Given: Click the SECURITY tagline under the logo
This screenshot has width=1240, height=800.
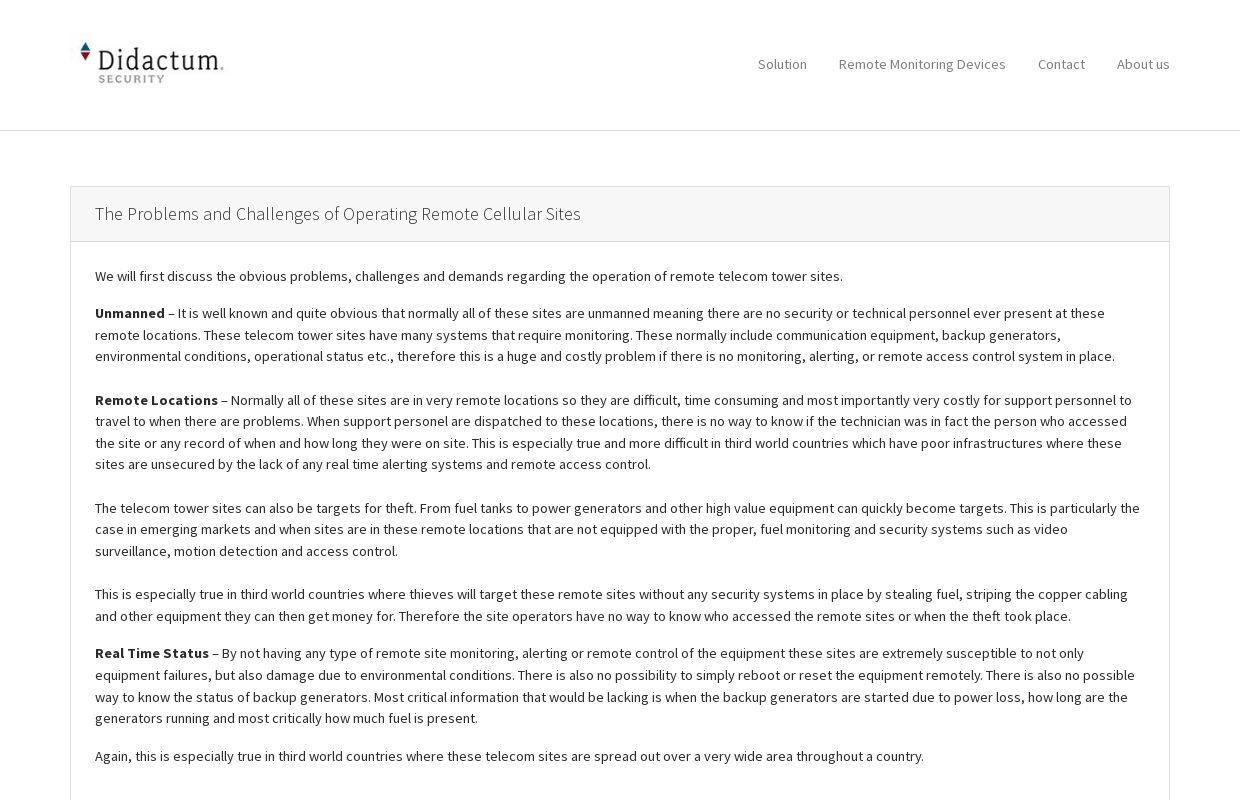Looking at the screenshot, I should pos(131,79).
